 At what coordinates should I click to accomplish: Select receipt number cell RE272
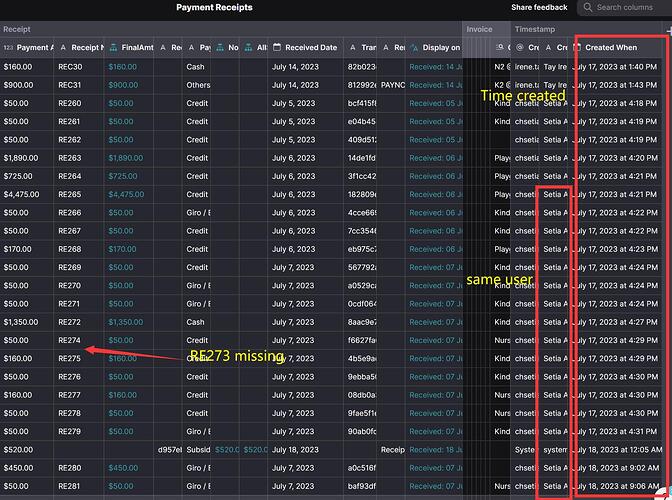point(78,322)
